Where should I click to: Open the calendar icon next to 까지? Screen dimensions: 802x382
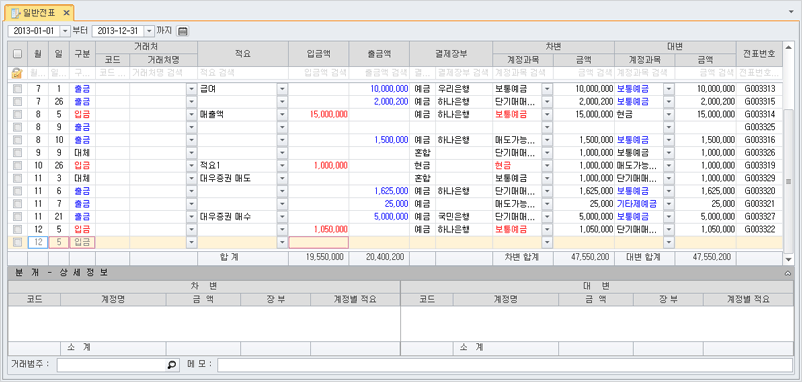(x=183, y=31)
